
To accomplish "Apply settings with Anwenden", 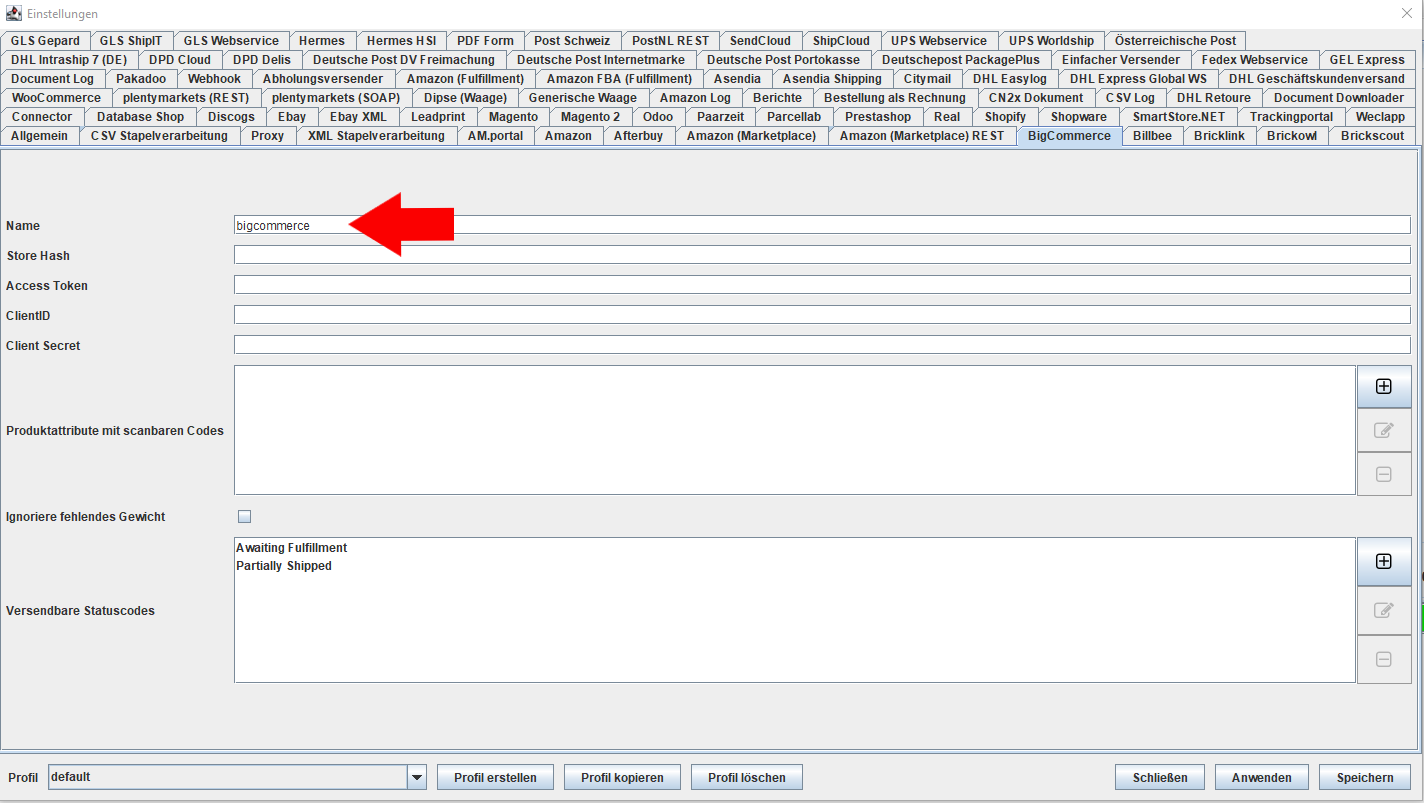I will pyautogui.click(x=1262, y=777).
